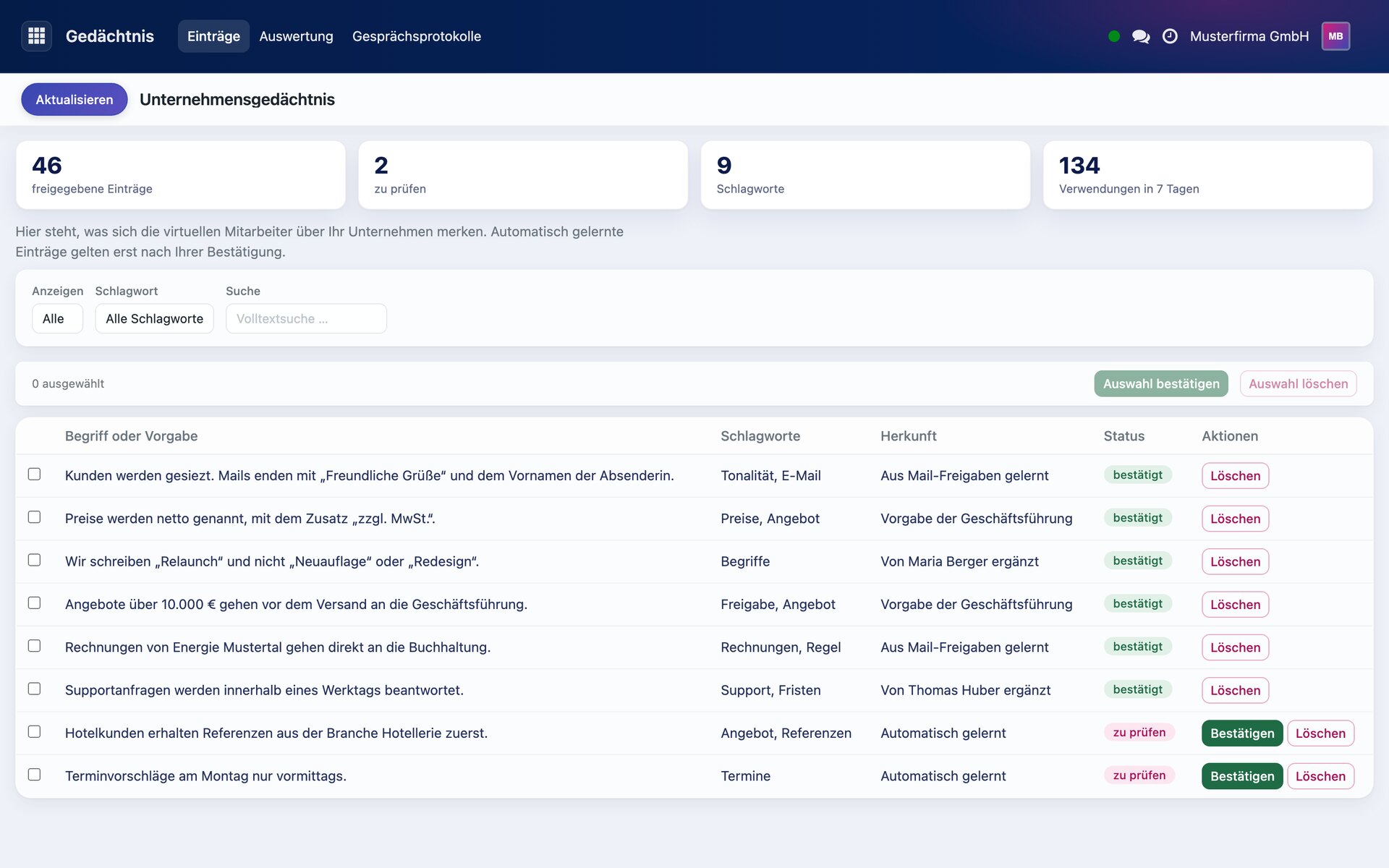Click Auswahl löschen button
Screen dimensions: 1389x868
coord(1298,383)
